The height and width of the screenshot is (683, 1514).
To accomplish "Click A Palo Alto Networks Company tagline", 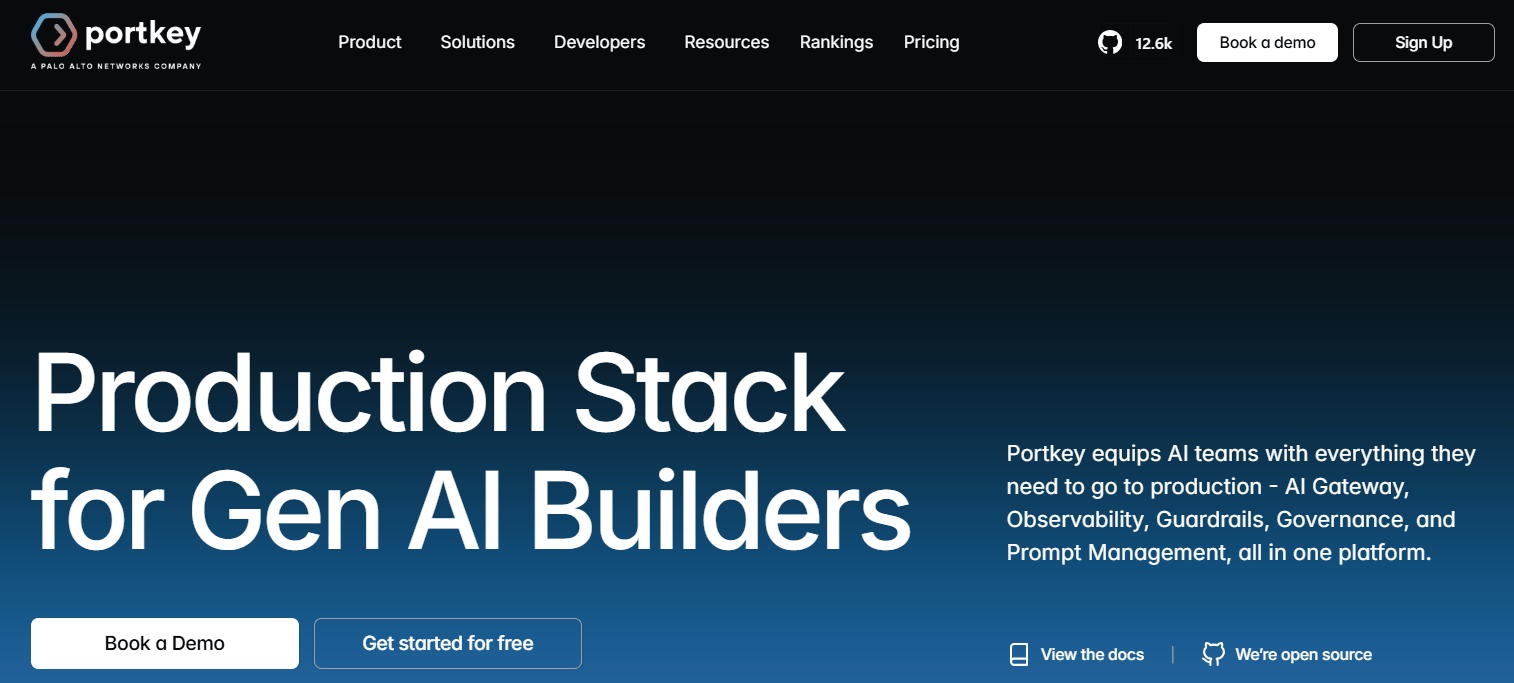I will click(116, 66).
